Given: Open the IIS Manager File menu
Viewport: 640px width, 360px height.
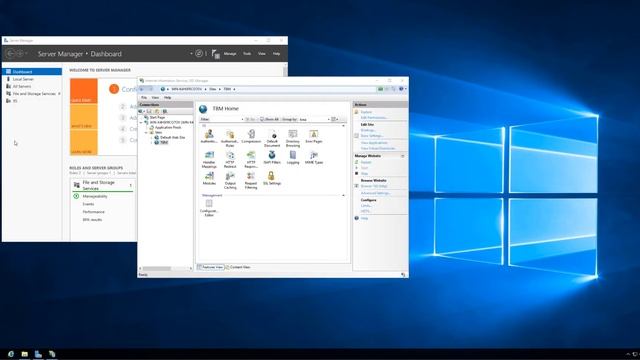Looking at the screenshot, I should pyautogui.click(x=144, y=98).
